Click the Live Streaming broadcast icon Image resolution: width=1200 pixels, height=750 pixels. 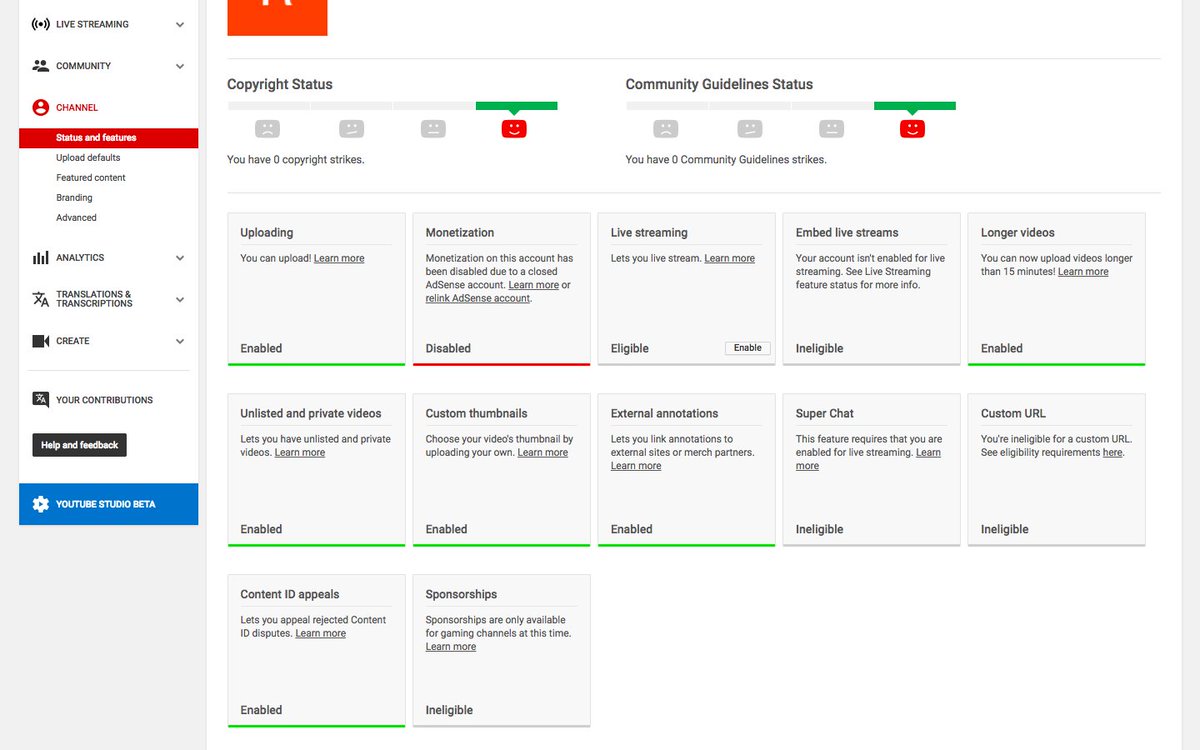pyautogui.click(x=41, y=24)
